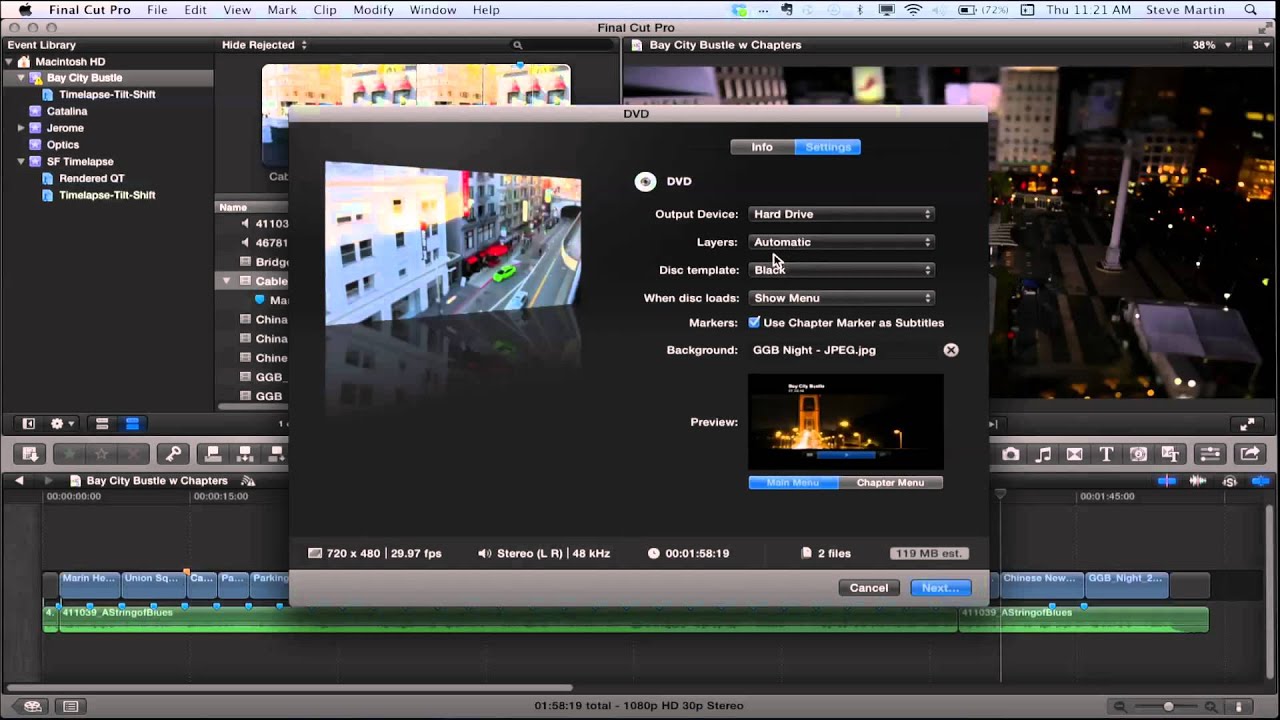
Task: Open the Transitions browser icon
Action: [1075, 454]
